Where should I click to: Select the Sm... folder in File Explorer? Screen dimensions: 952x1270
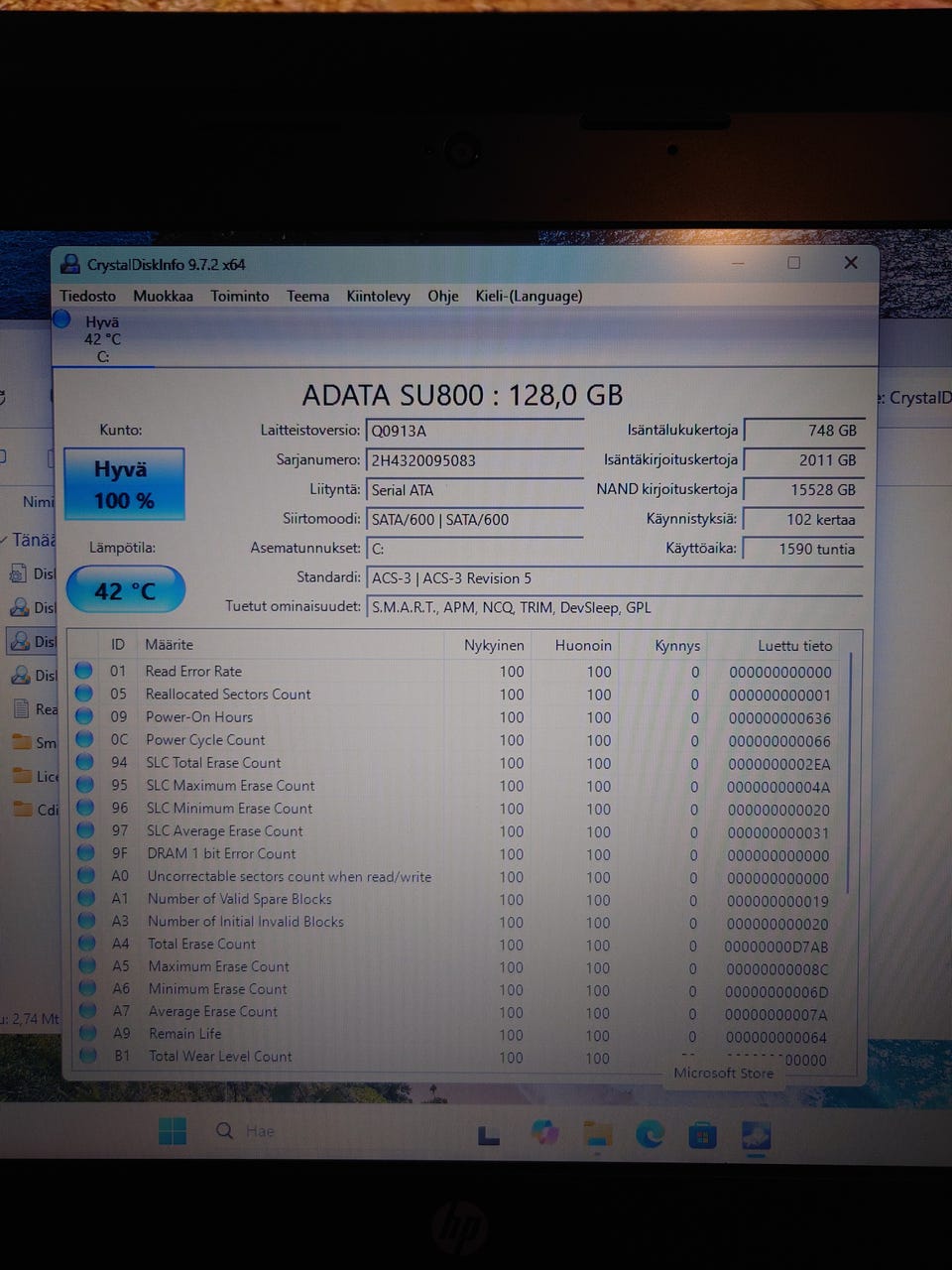[x=35, y=742]
